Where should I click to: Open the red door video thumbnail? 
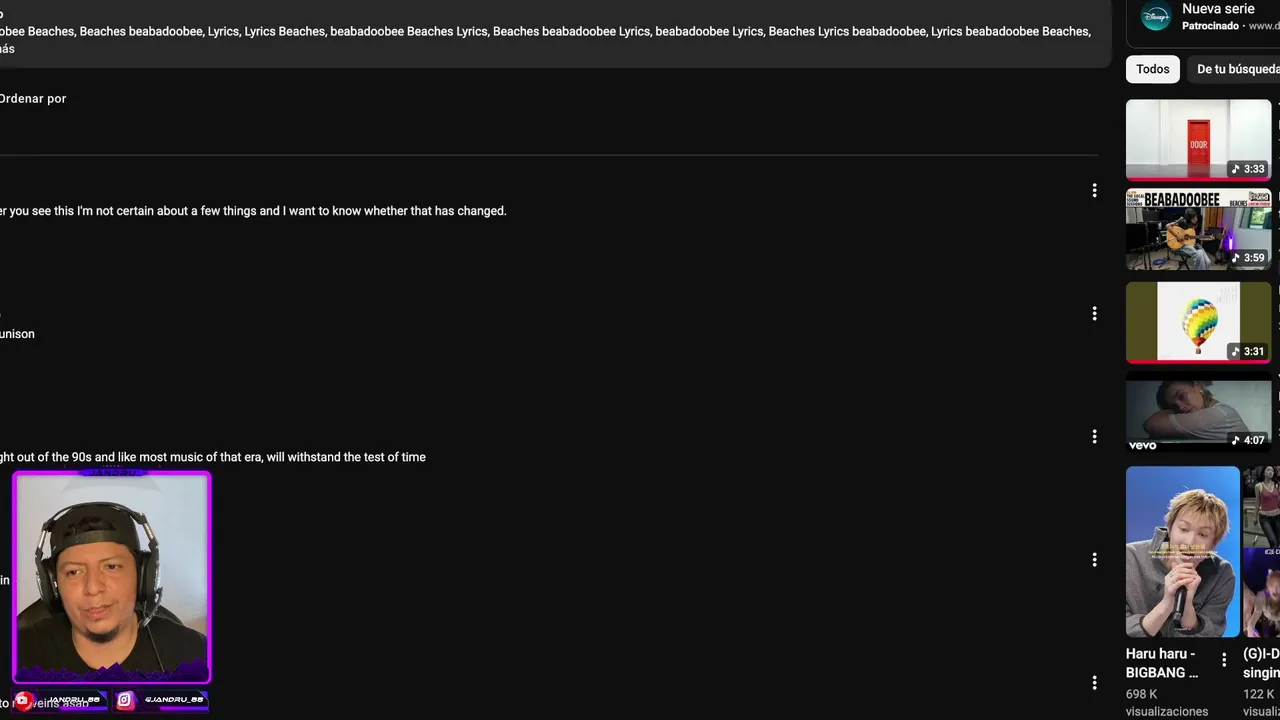coord(1198,139)
